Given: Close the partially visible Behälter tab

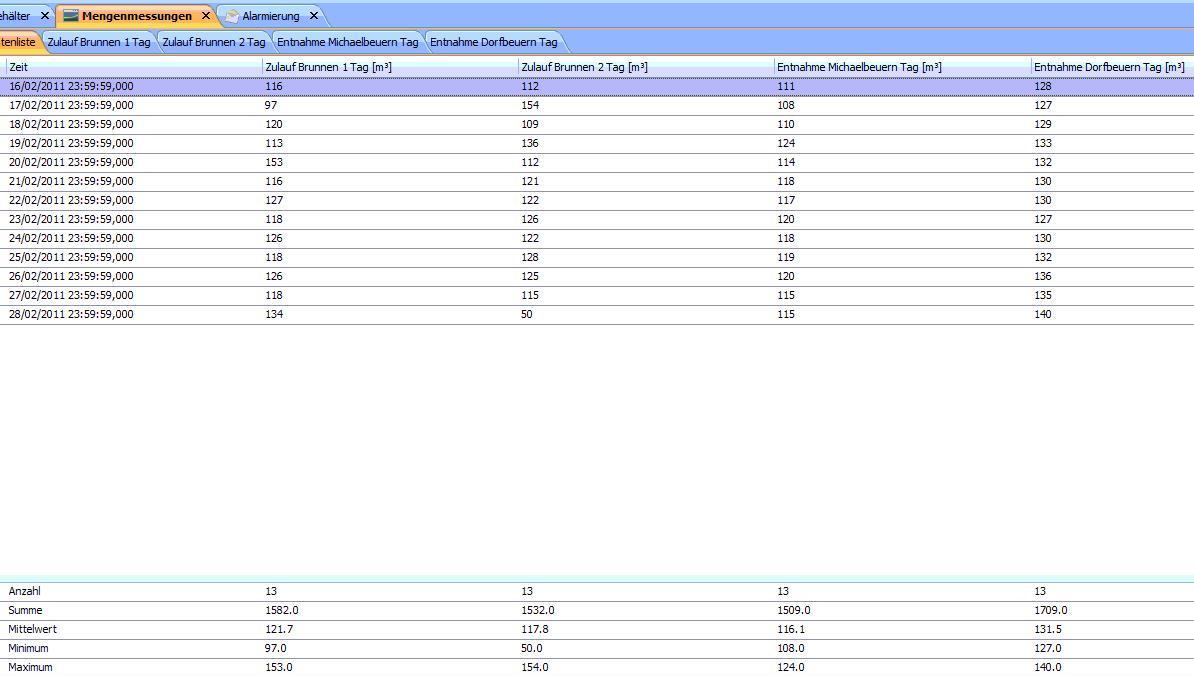Looking at the screenshot, I should coord(45,16).
